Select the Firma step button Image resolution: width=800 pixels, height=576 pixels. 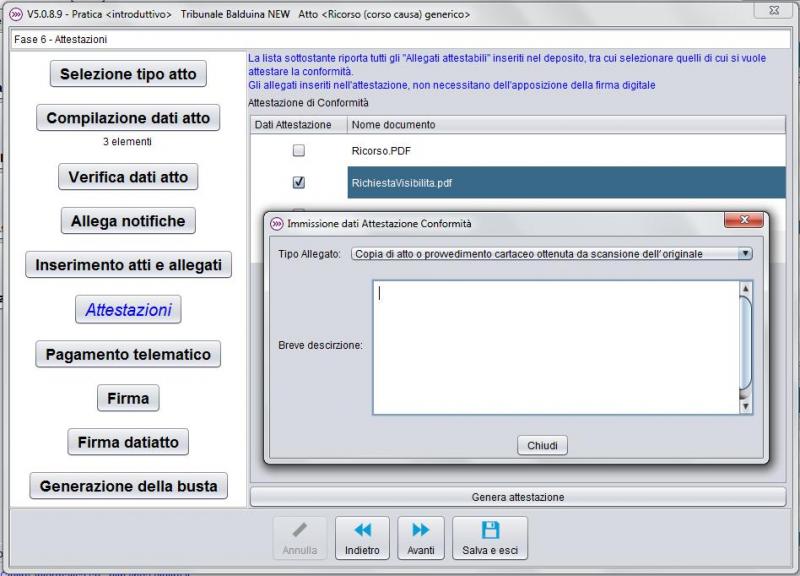[x=128, y=398]
